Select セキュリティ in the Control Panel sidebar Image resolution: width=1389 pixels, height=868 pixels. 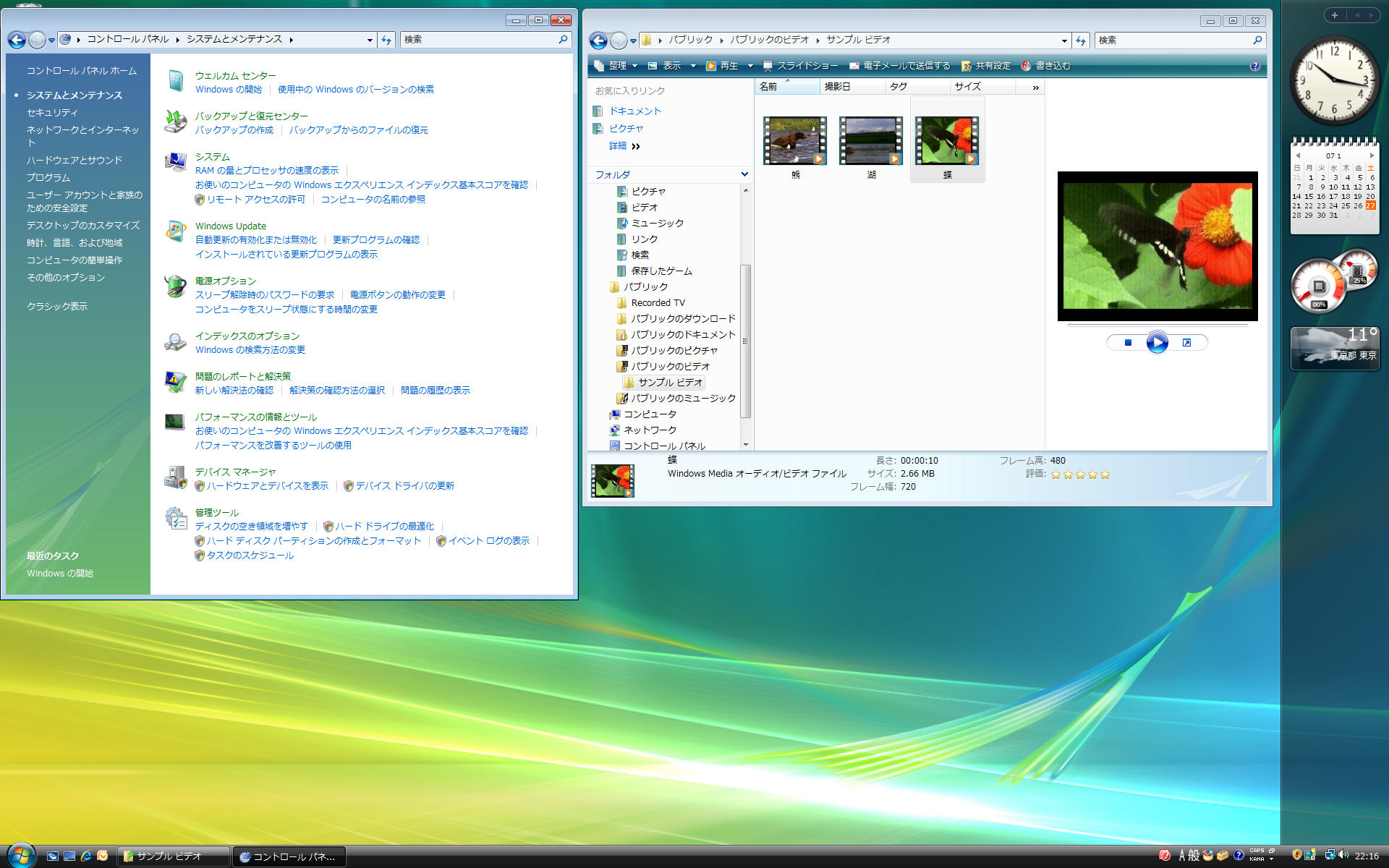point(51,112)
